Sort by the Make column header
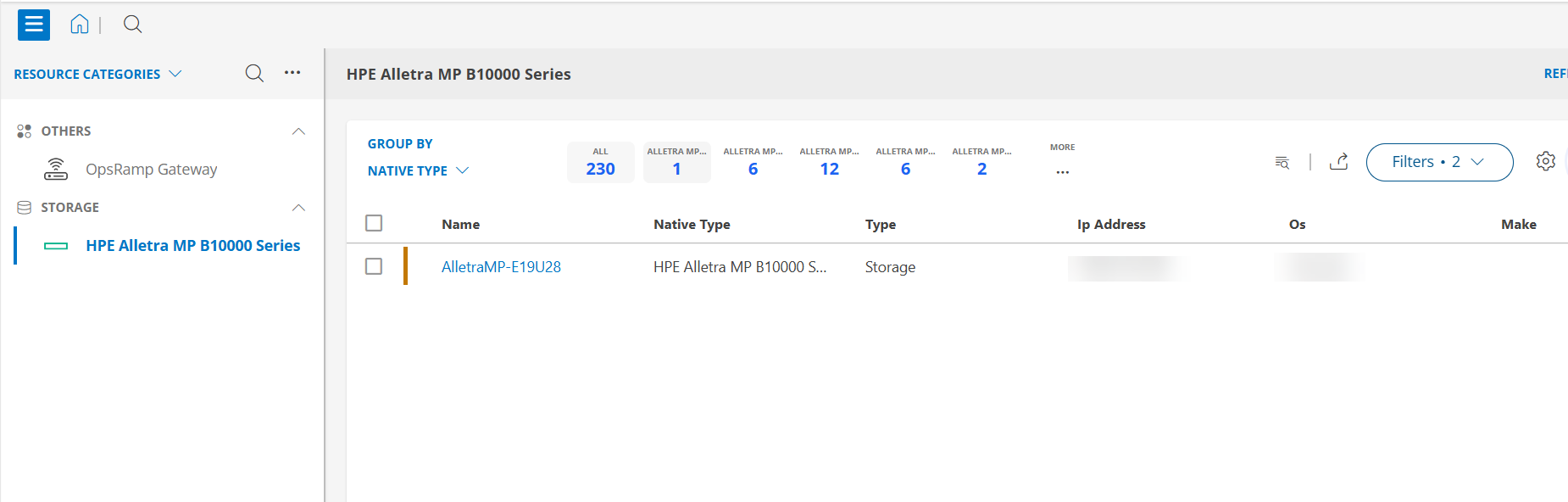 tap(1519, 225)
